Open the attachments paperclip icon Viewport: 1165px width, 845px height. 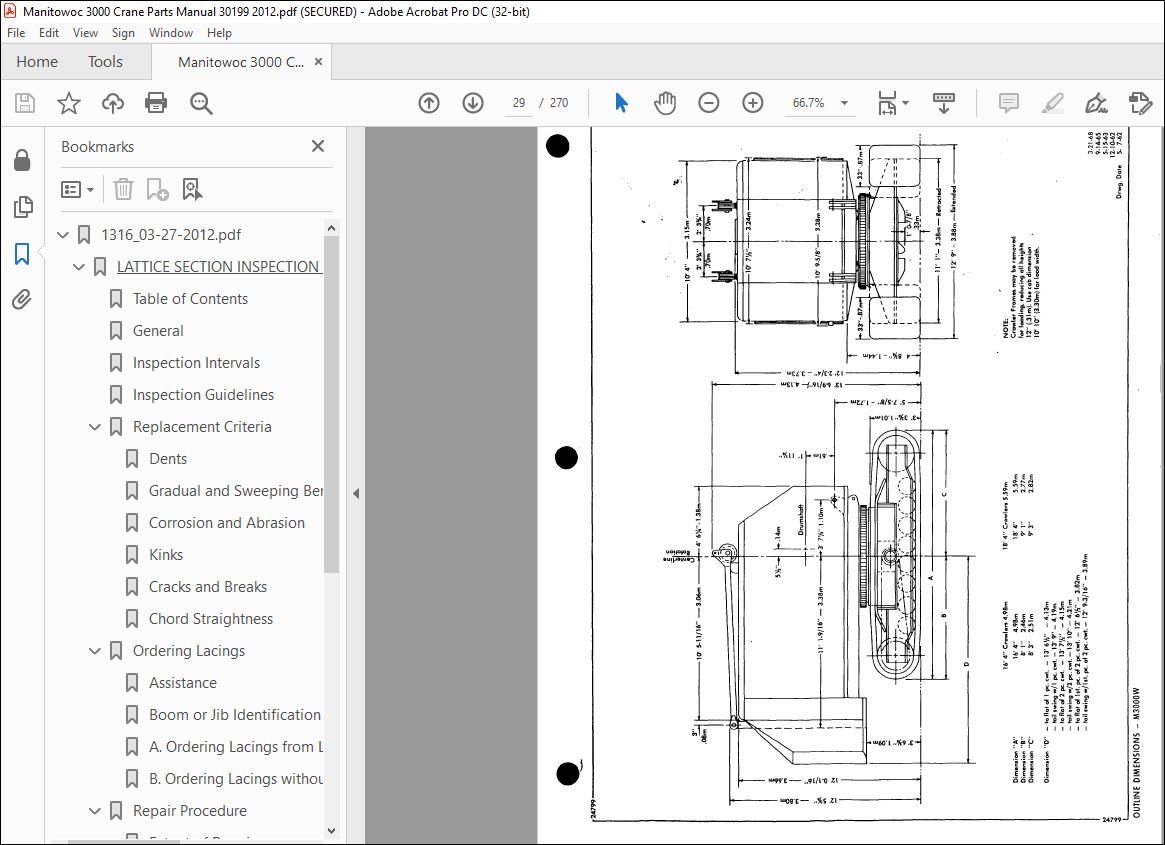pyautogui.click(x=22, y=300)
